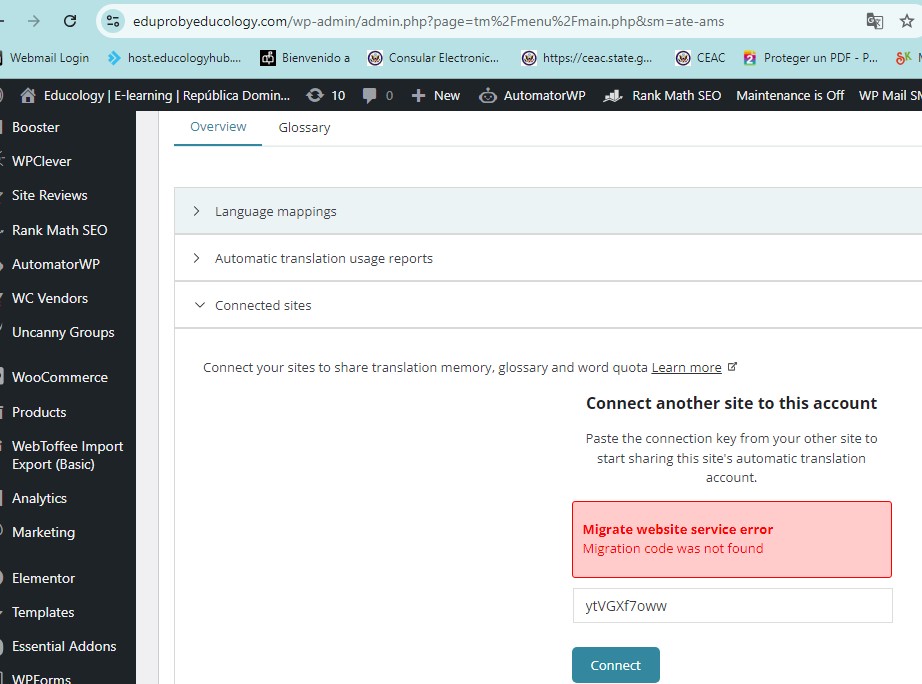Open Bienvenido a bookmark
The image size is (922, 684).
tap(305, 58)
